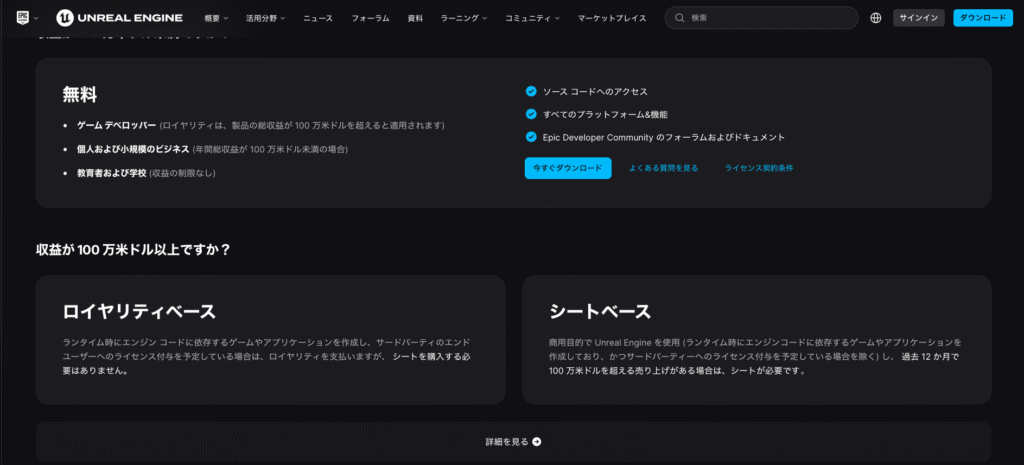
Task: Click the ダウンロード button in header
Action: tap(983, 18)
